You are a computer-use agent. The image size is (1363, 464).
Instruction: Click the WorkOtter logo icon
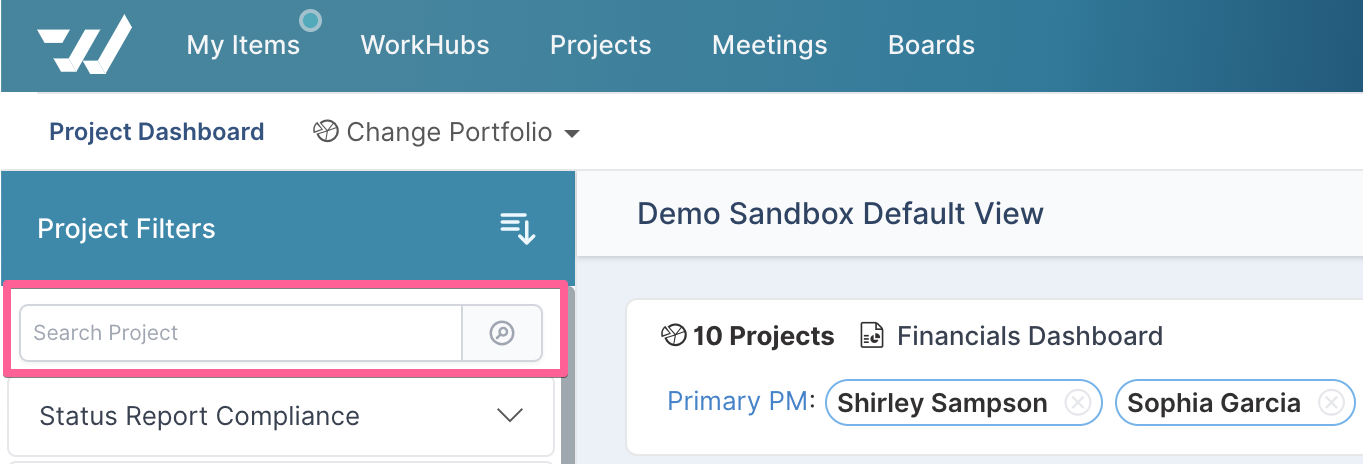point(85,45)
